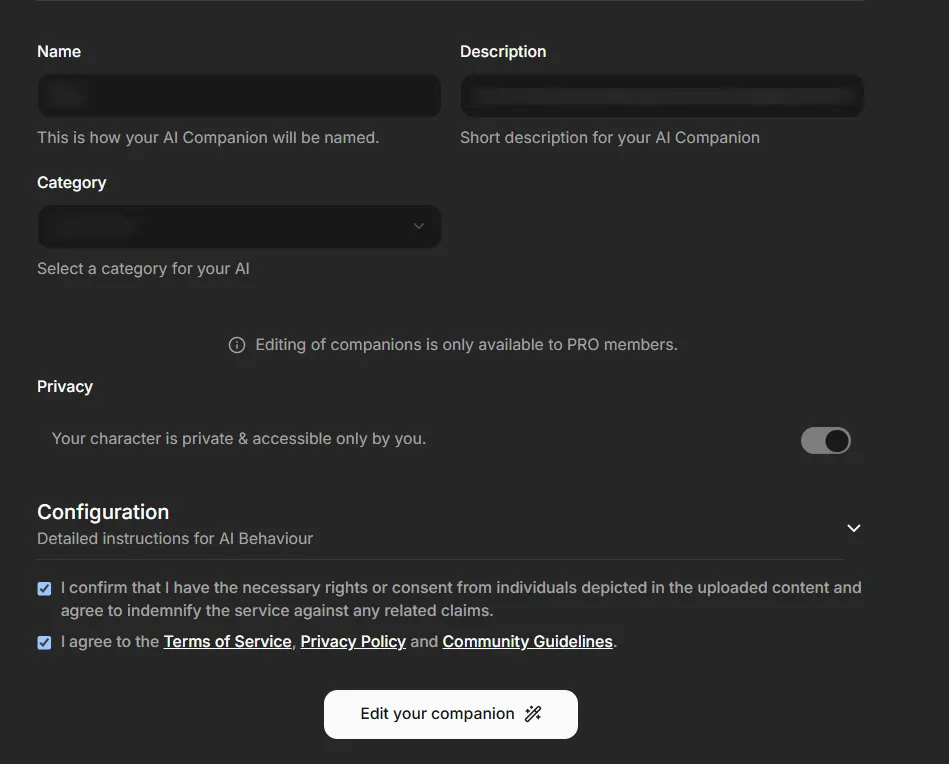Viewport: 949px width, 764px height.
Task: Click the Name input field
Action: click(x=239, y=96)
